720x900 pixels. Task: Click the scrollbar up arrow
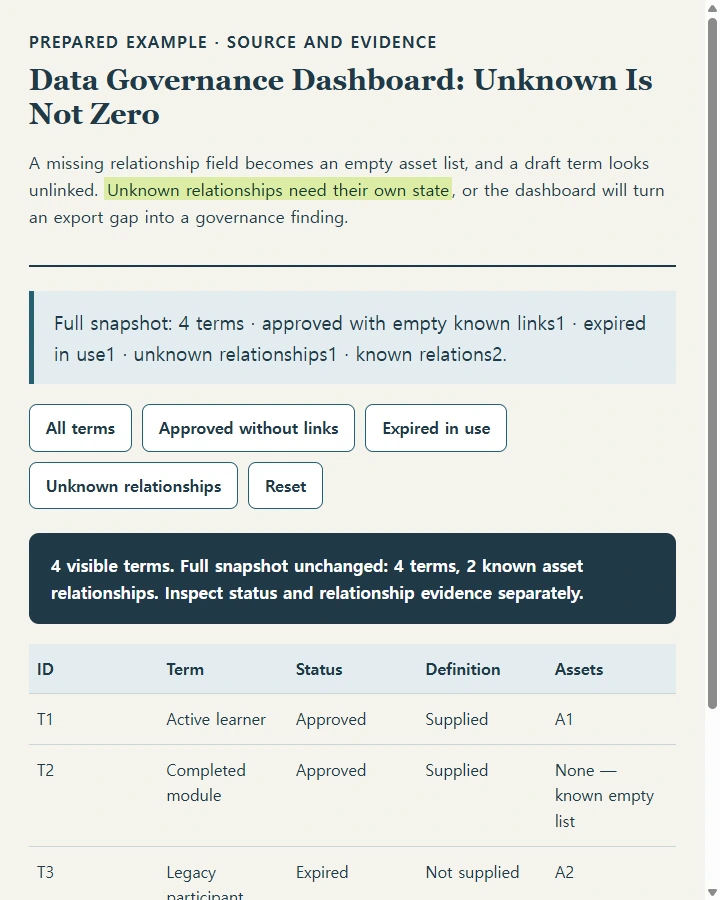click(x=713, y=7)
